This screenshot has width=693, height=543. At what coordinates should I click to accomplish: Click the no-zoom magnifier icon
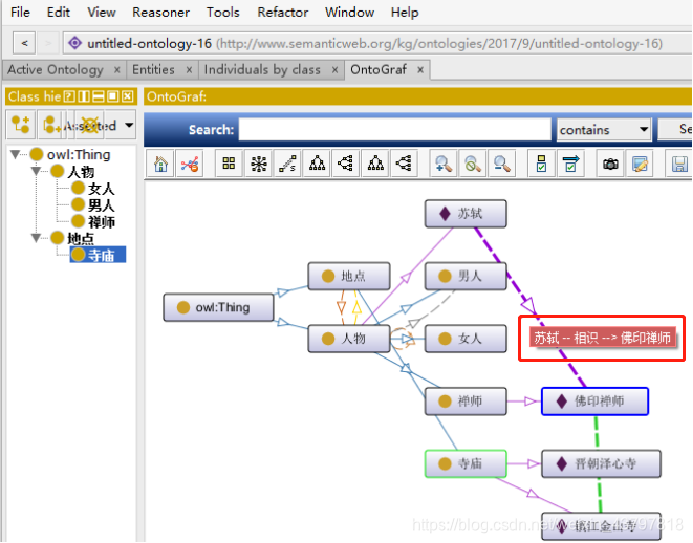pos(472,164)
